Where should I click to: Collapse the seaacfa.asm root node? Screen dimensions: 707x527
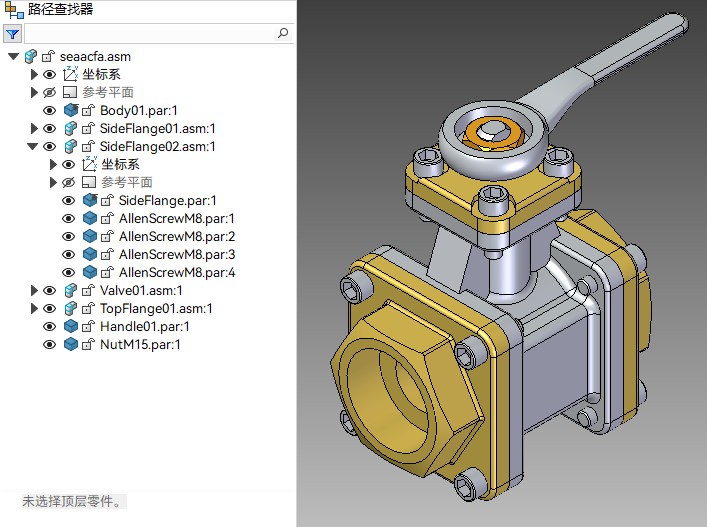(14, 56)
